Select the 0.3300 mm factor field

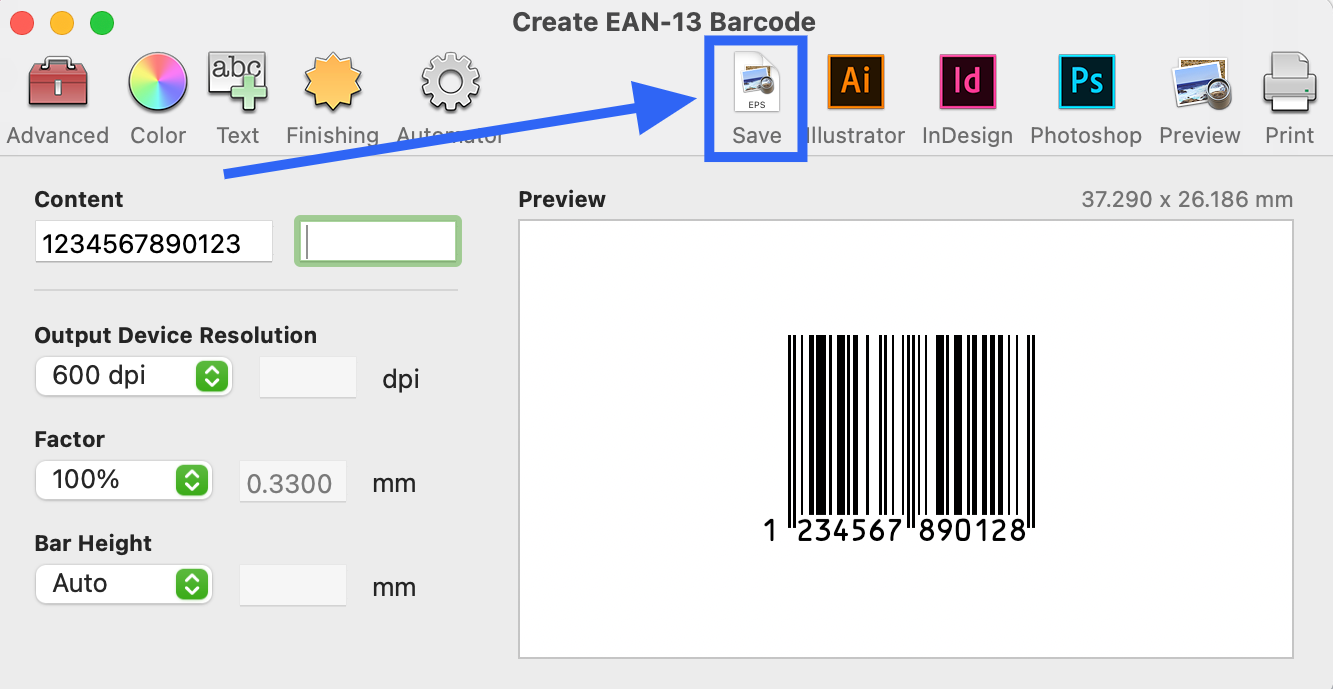292,481
